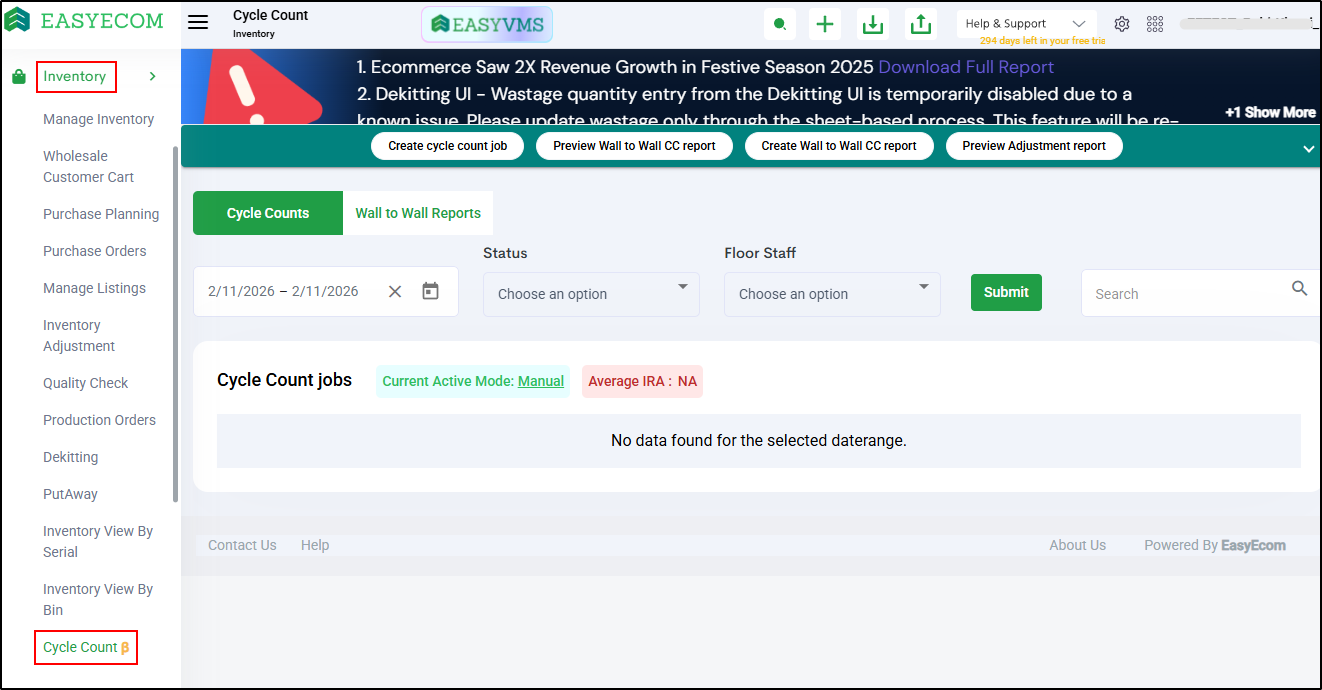Collapse the teal action bar chevron
This screenshot has height=690, width=1322.
(1308, 149)
